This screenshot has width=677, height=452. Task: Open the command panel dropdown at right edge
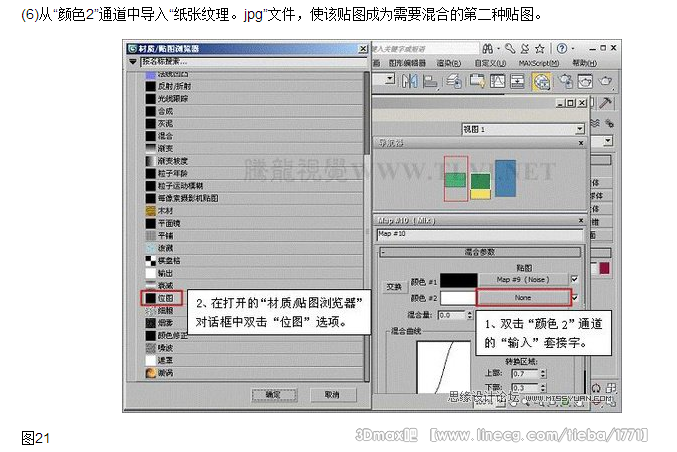tap(607, 141)
